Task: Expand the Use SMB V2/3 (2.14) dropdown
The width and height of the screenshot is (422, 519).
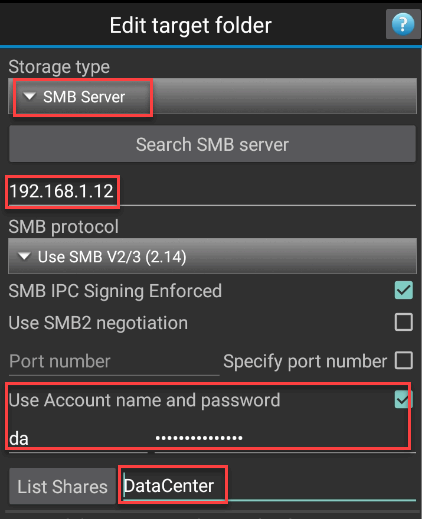Action: pos(212,256)
